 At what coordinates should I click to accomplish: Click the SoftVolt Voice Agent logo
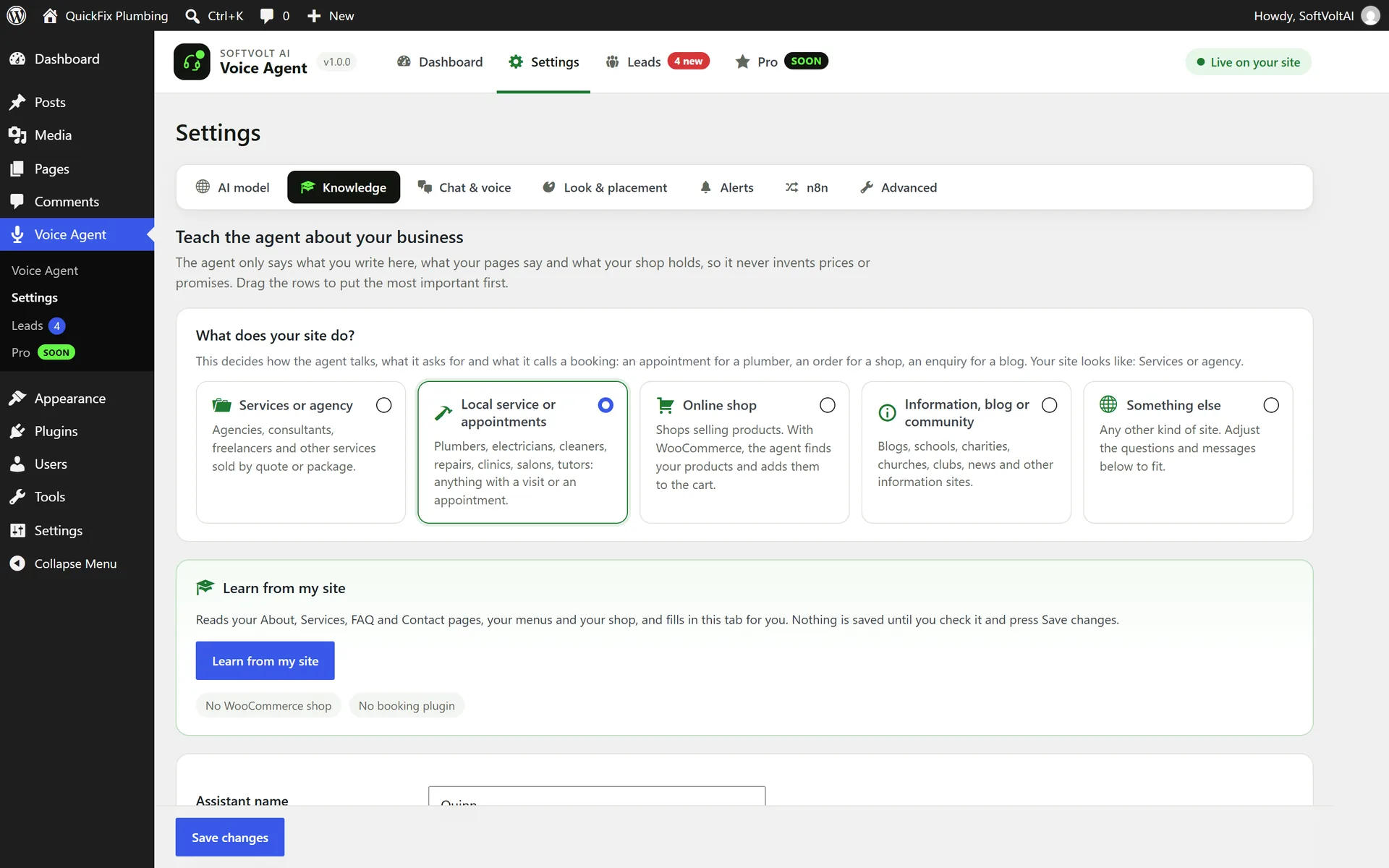(x=192, y=61)
